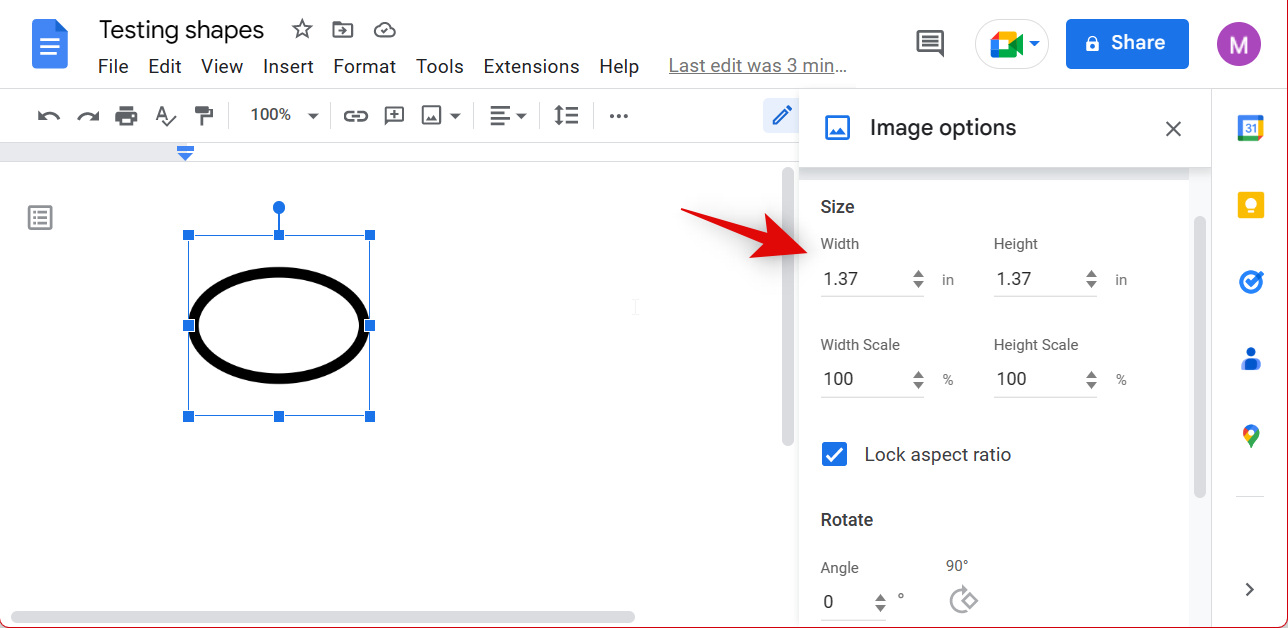Click the Share button
The image size is (1288, 628).
pos(1127,44)
